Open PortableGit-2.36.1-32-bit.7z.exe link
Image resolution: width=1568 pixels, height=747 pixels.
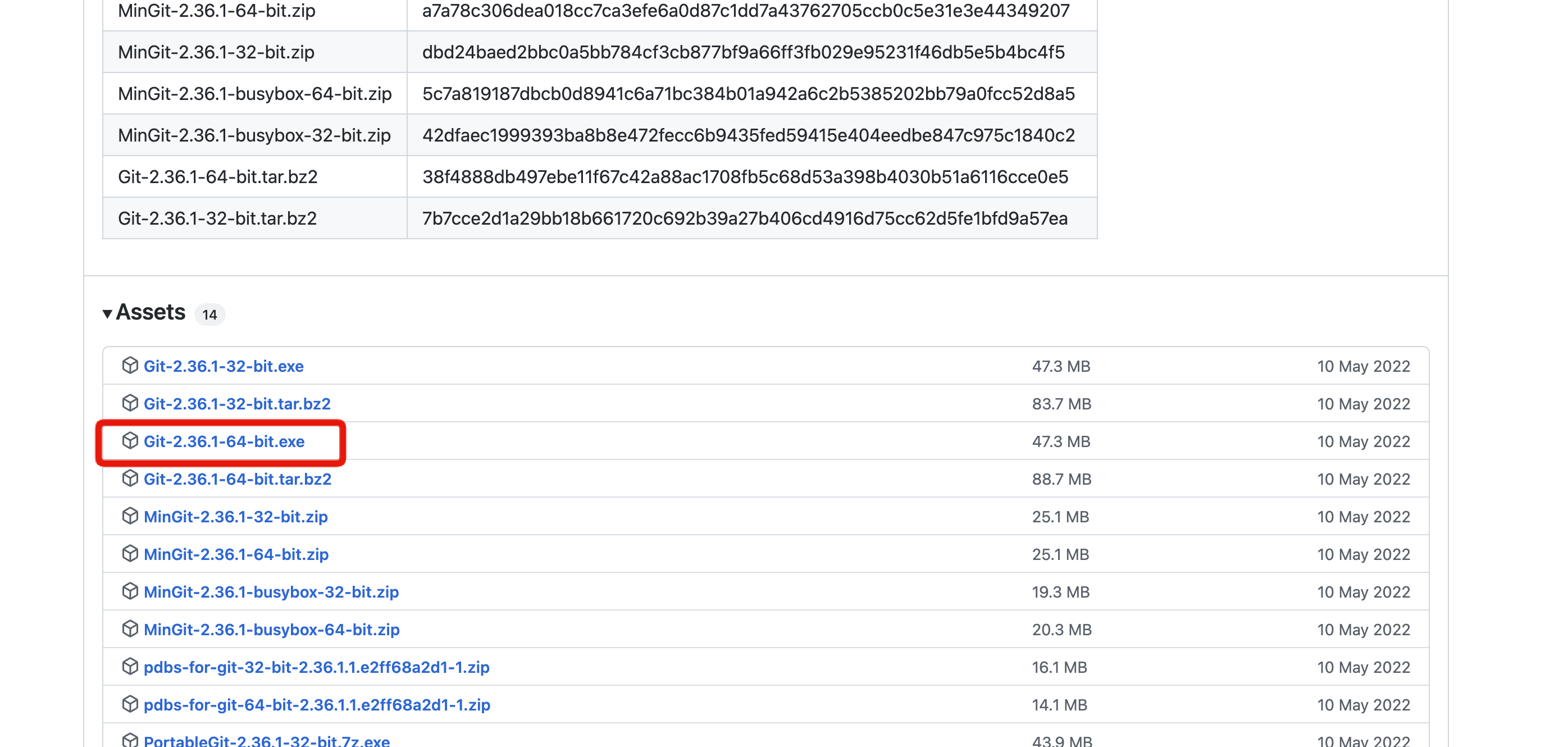[267, 740]
